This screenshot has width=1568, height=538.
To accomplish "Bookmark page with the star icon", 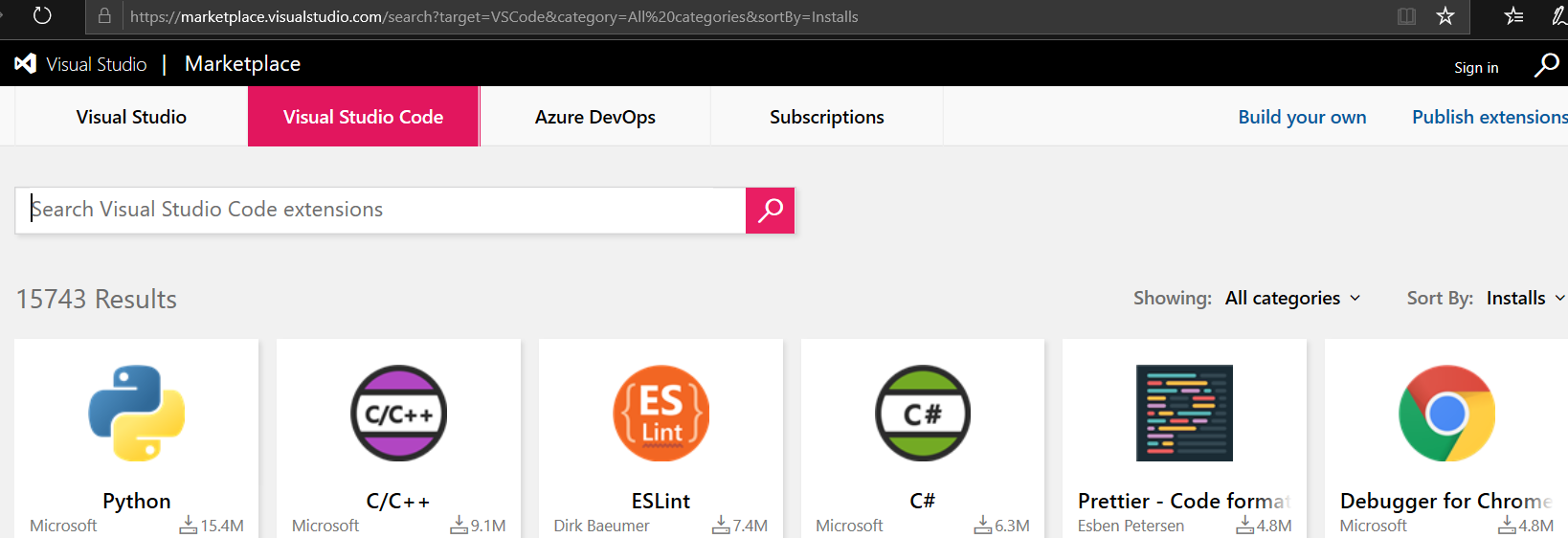I will pyautogui.click(x=1445, y=16).
